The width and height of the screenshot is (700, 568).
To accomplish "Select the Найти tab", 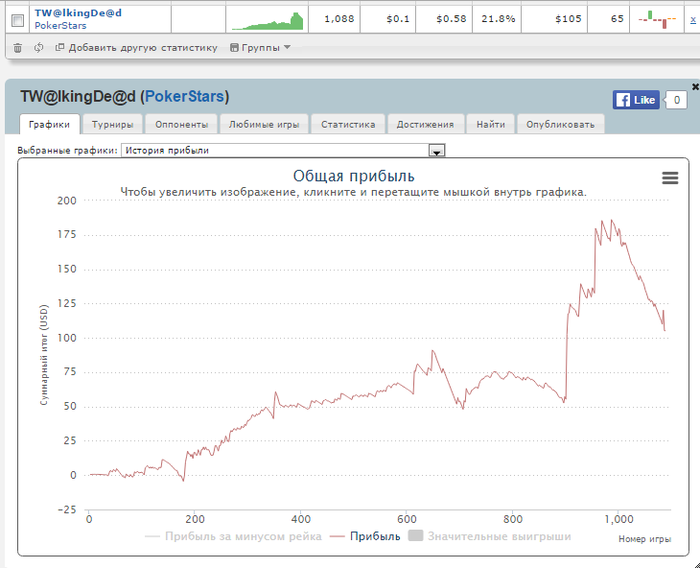I will pos(491,124).
